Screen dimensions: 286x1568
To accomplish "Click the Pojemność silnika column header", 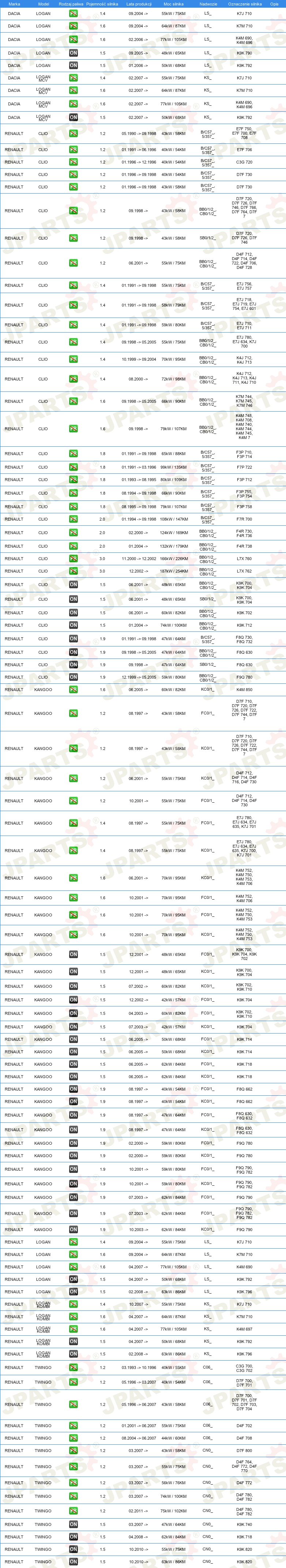I will pyautogui.click(x=102, y=4).
